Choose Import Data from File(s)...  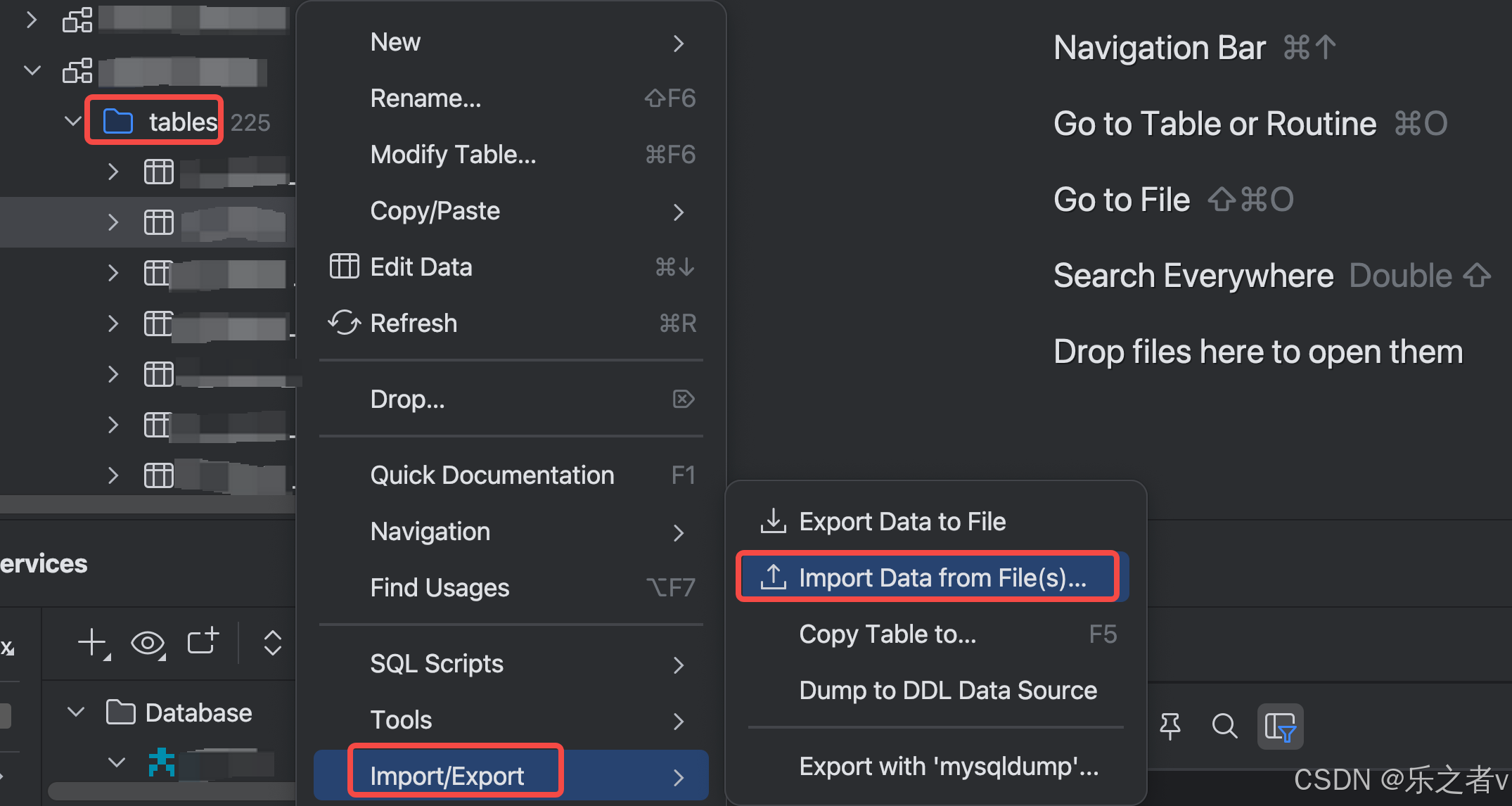point(942,577)
